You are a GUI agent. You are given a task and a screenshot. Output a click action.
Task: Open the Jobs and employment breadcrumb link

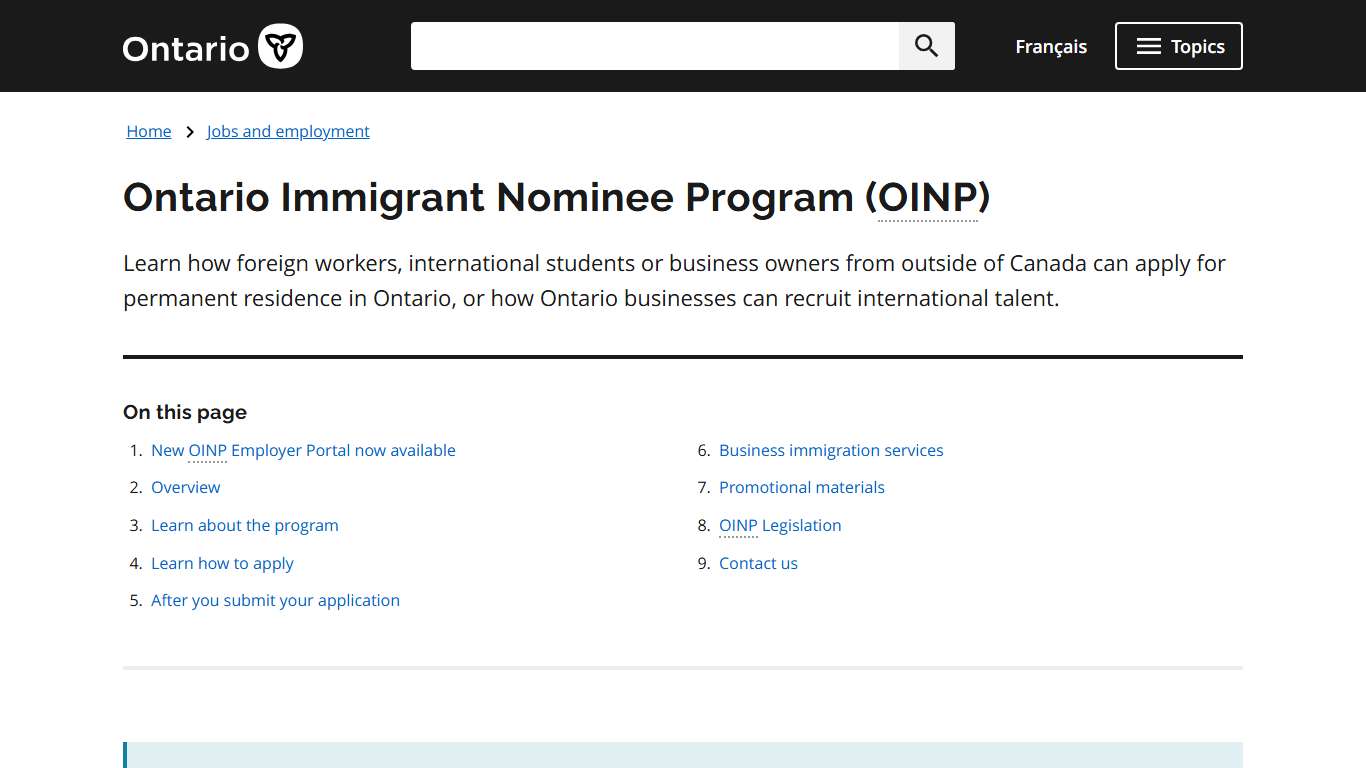(x=288, y=131)
